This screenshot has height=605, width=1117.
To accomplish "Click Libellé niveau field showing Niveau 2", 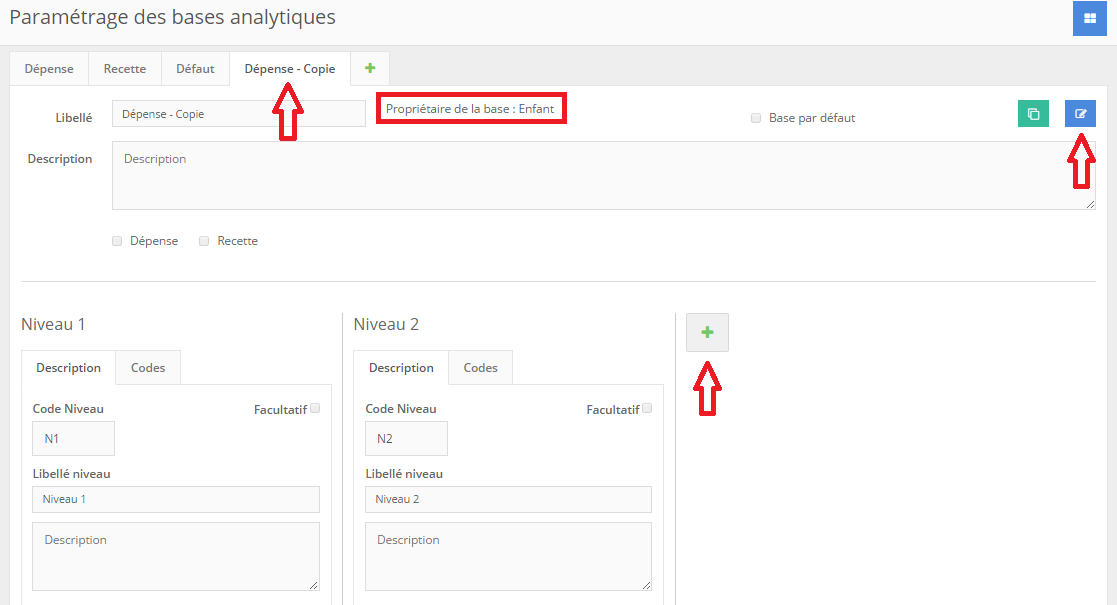I will click(x=508, y=499).
